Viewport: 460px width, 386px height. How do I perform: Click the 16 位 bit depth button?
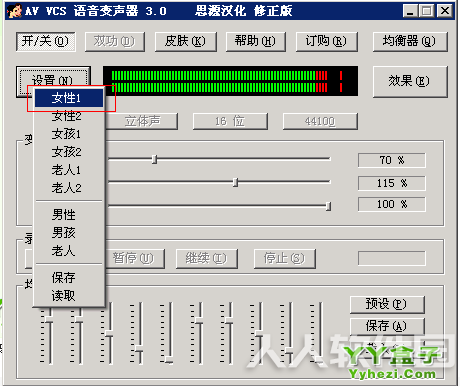(230, 121)
